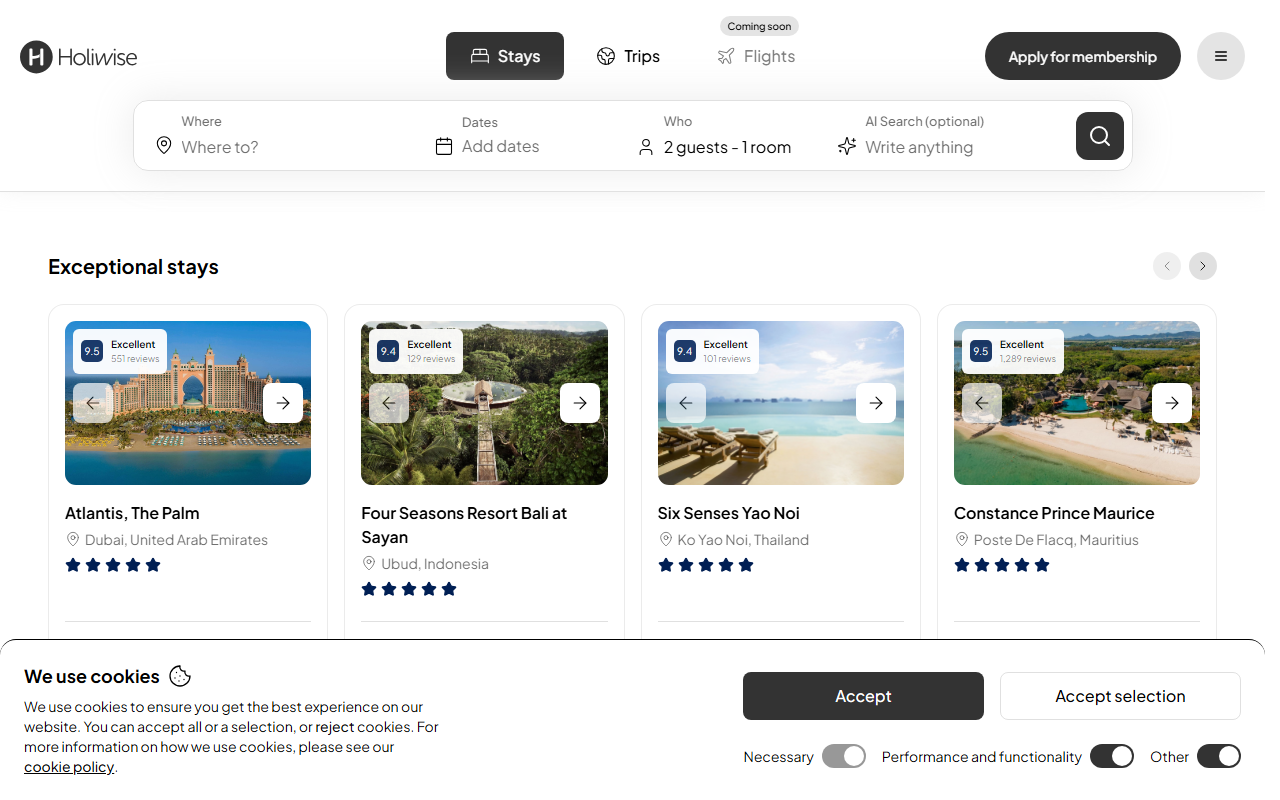Click the search magnifier button
Viewport: 1280px width, 800px height.
(1100, 136)
